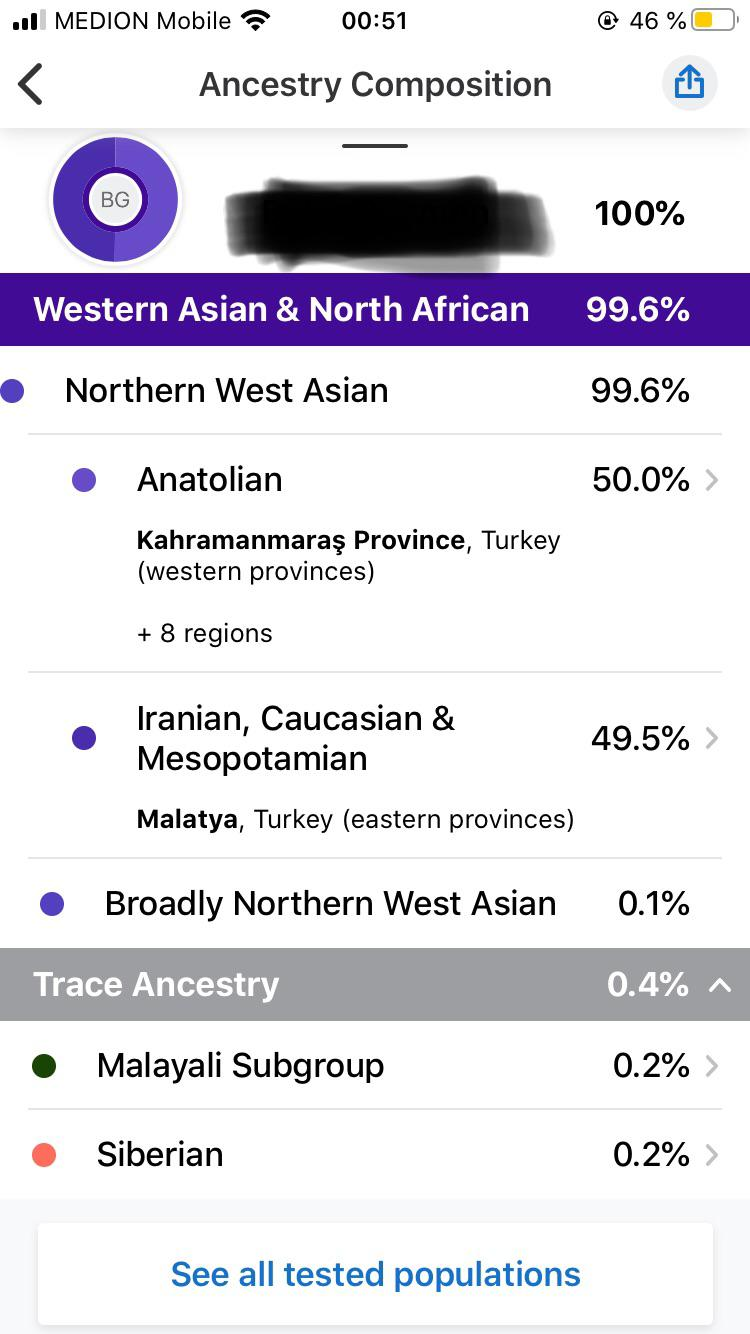Image resolution: width=750 pixels, height=1334 pixels.
Task: Open Iranian, Caucasian & Mesopotamian chevron
Action: pos(711,738)
